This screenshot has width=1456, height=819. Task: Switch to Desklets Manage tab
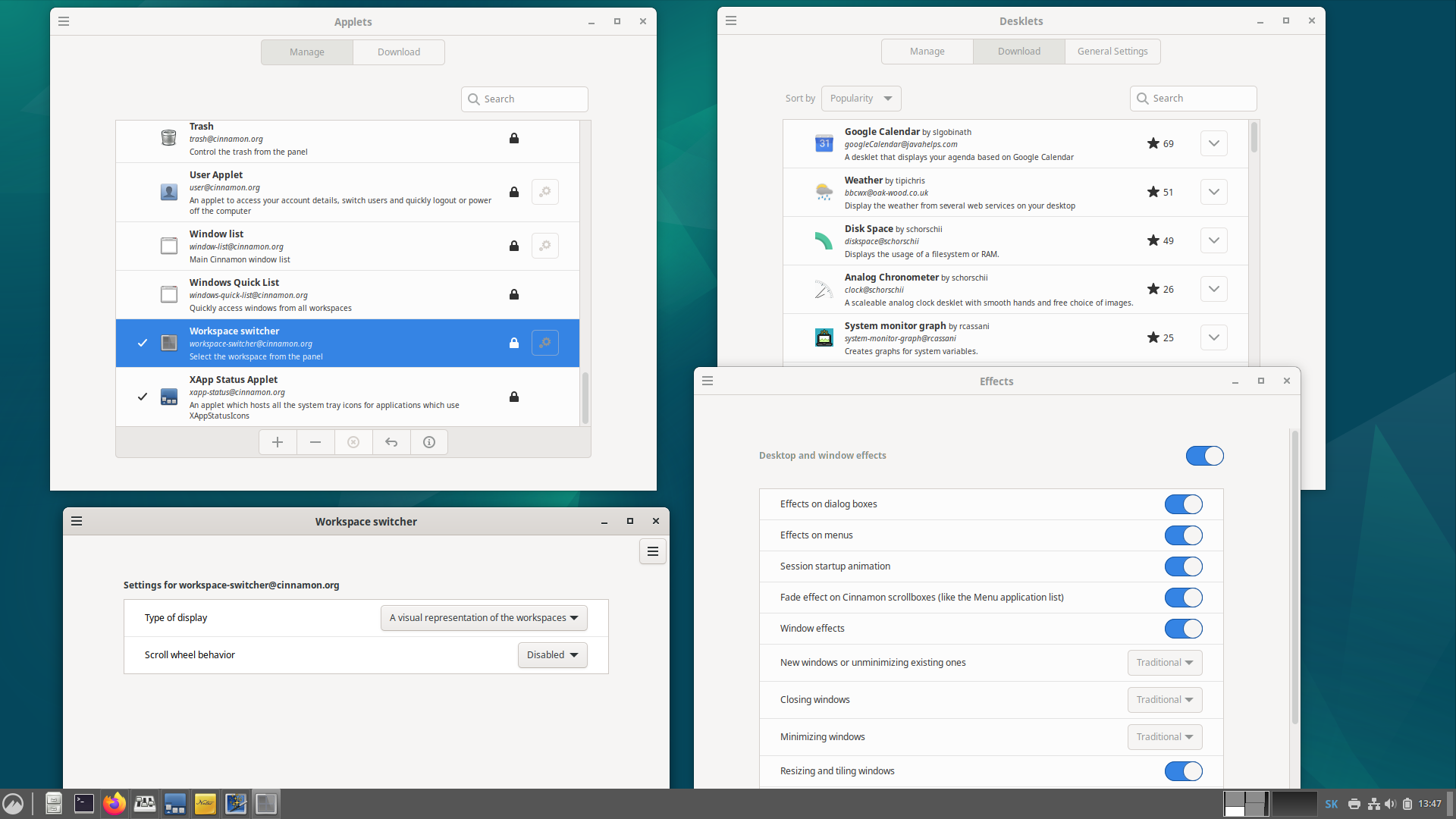(x=927, y=52)
